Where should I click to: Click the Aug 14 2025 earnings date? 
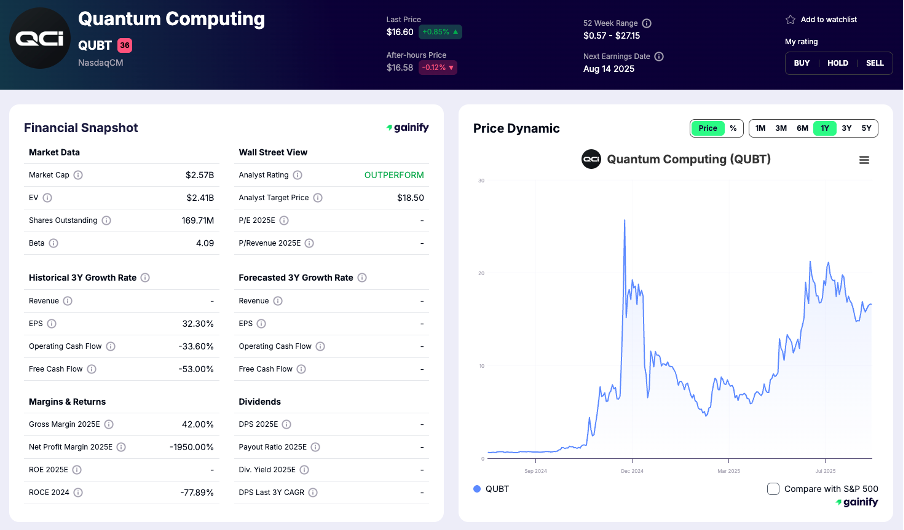609,69
